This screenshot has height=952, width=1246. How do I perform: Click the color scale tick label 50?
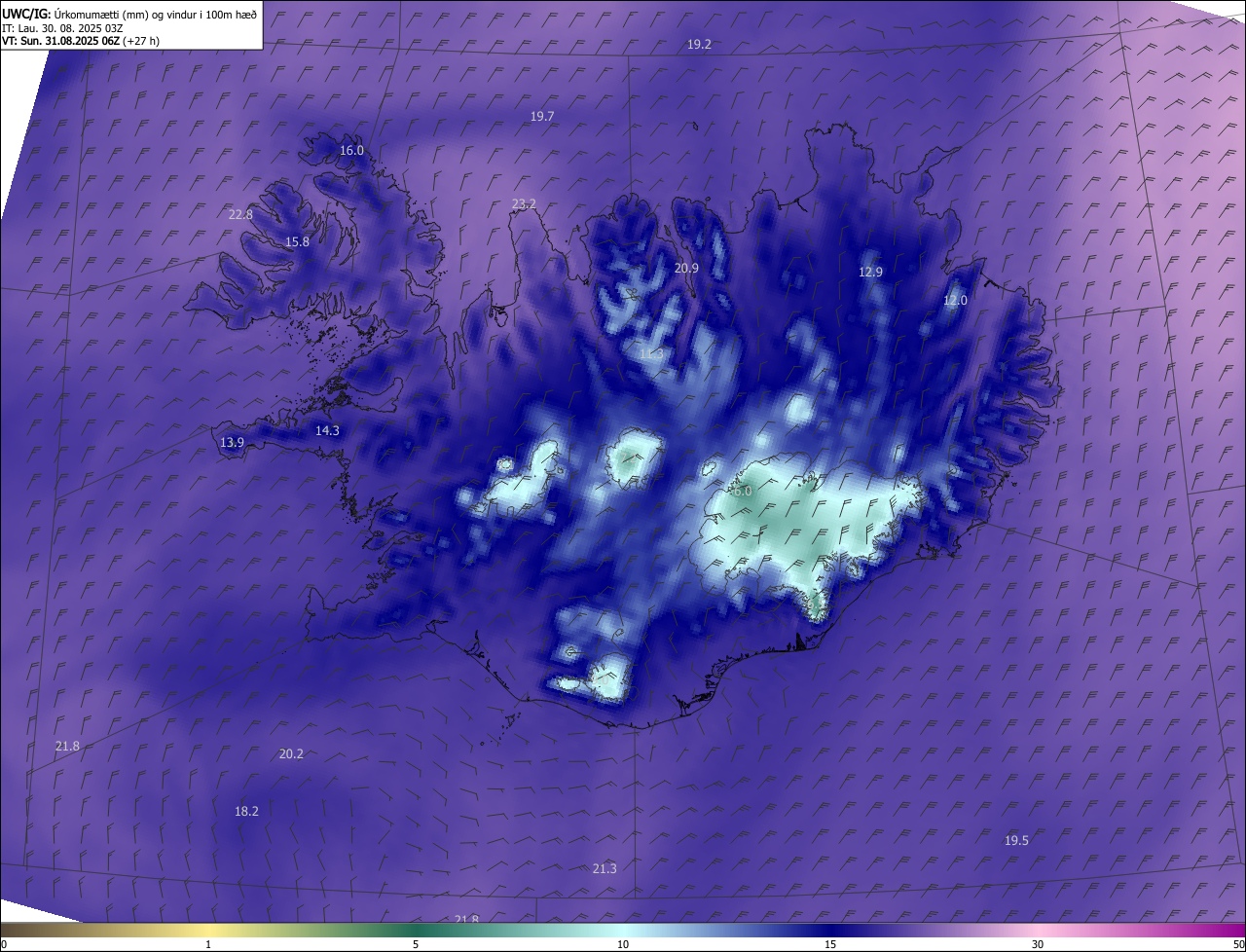click(x=1238, y=945)
